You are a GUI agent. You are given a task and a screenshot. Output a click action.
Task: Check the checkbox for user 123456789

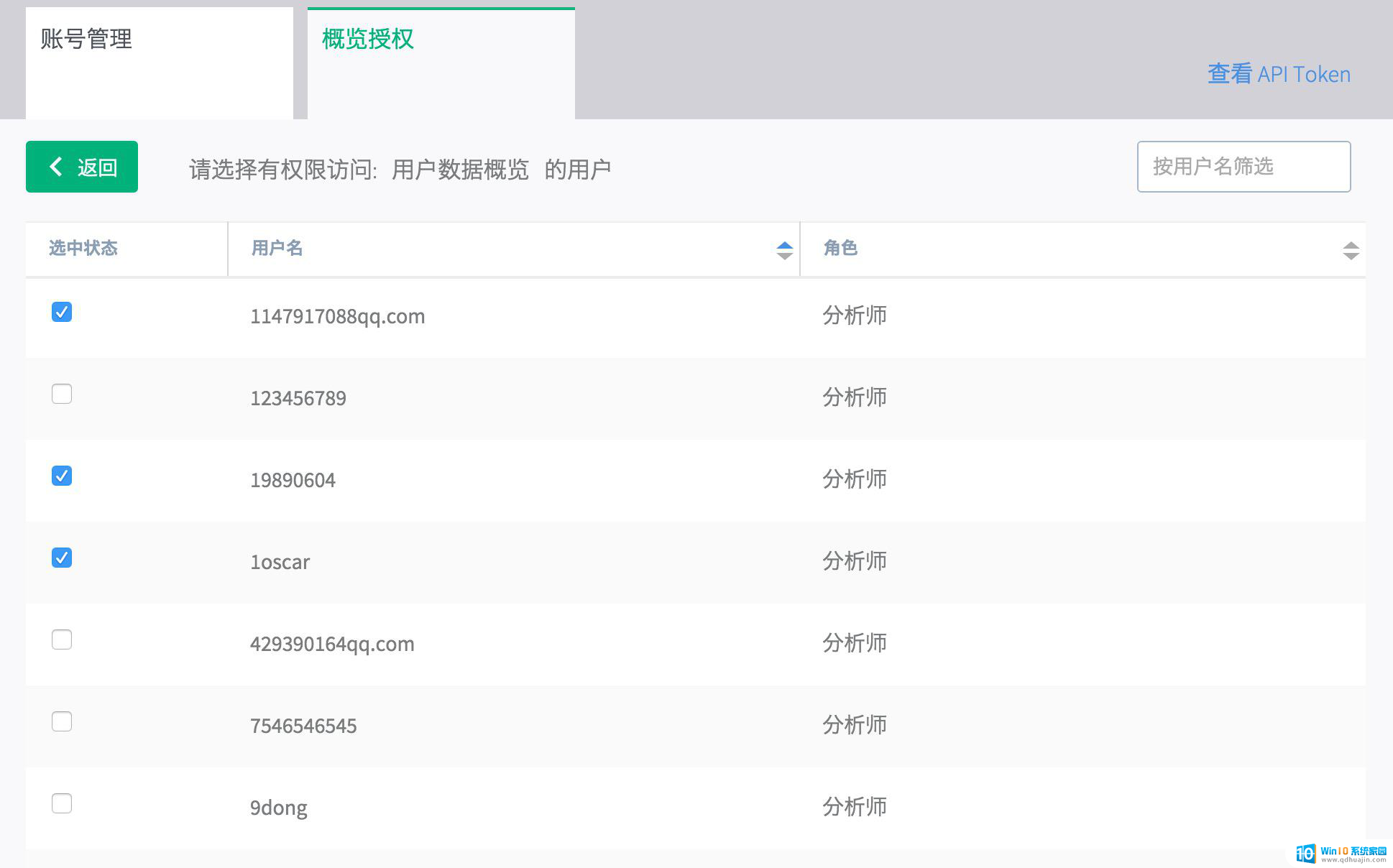(62, 394)
